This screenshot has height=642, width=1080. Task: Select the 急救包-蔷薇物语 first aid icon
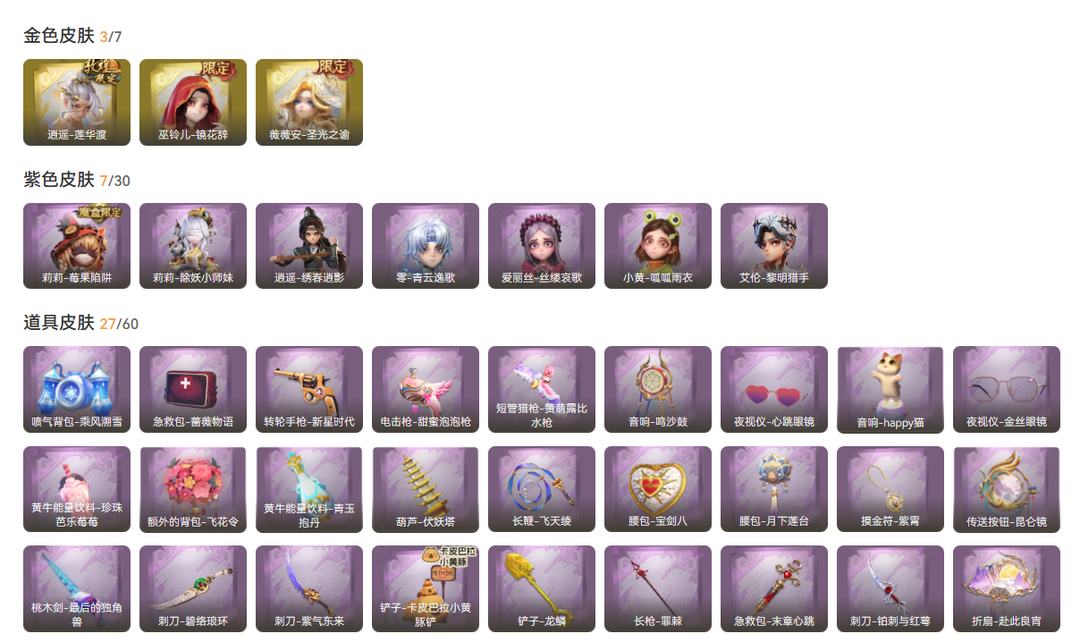pos(193,389)
